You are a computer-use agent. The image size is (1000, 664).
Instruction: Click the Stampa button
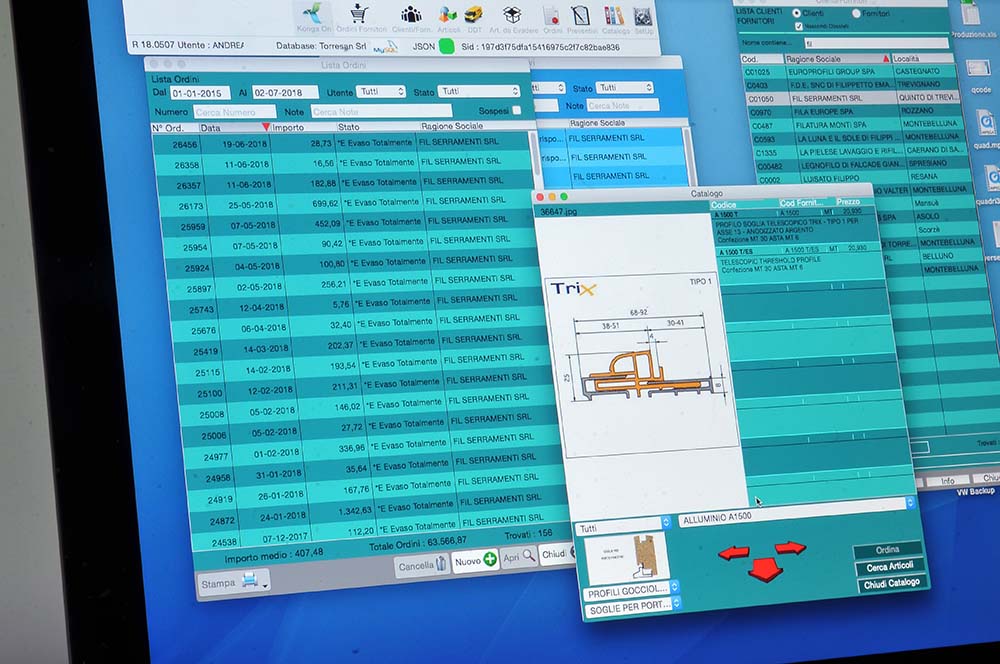pyautogui.click(x=234, y=582)
